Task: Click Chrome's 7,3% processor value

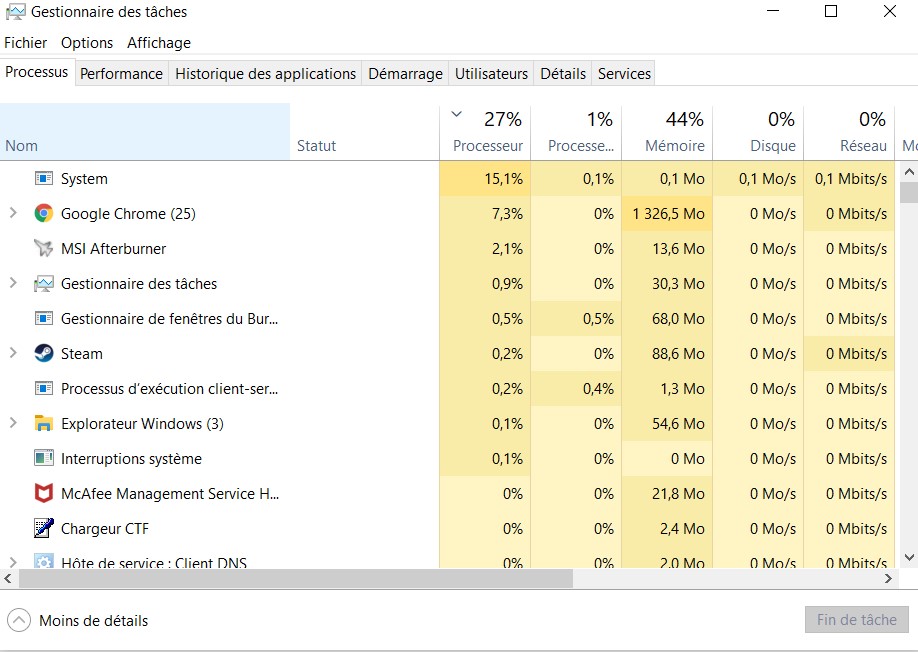Action: tap(507, 214)
